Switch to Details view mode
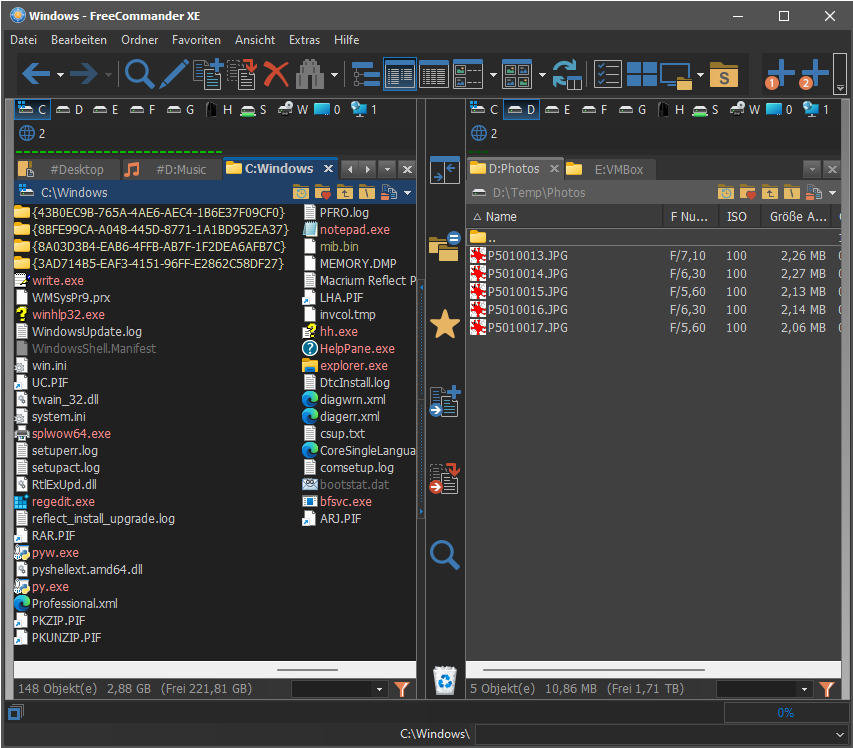The height and width of the screenshot is (748, 853). point(434,74)
